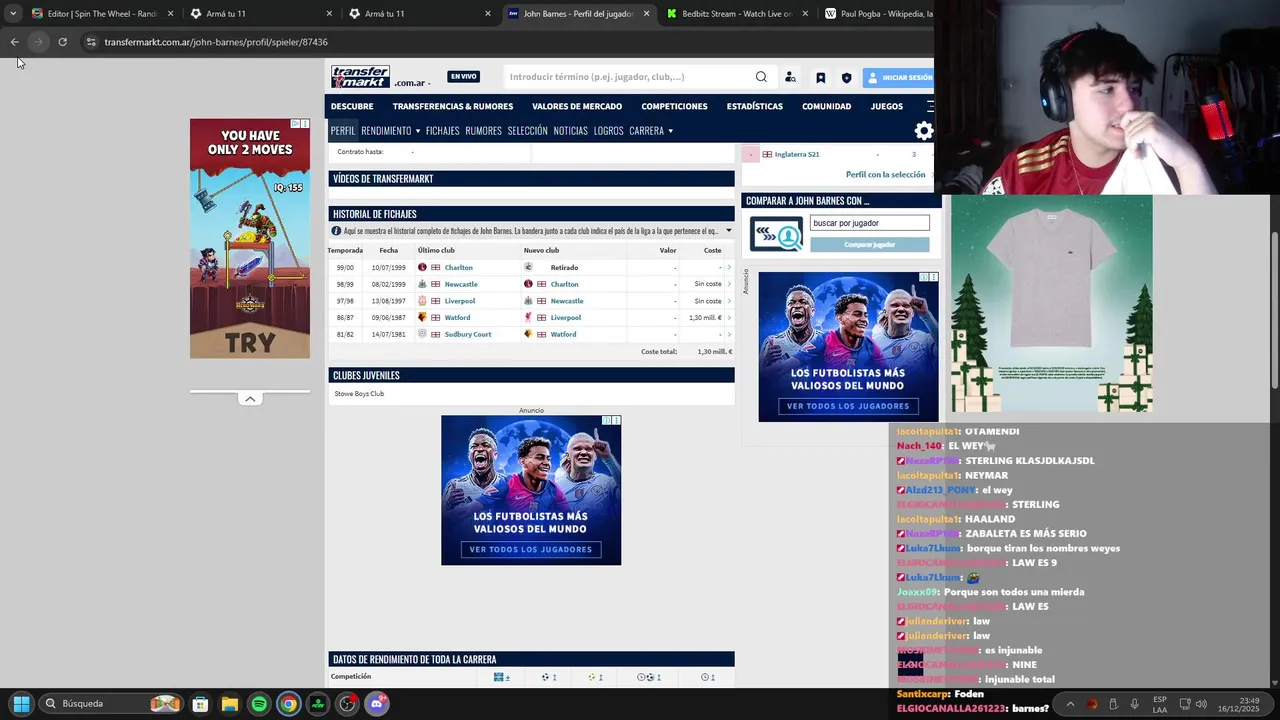Select the PERFIL player sub-tab
Image resolution: width=1280 pixels, height=720 pixels.
point(342,131)
